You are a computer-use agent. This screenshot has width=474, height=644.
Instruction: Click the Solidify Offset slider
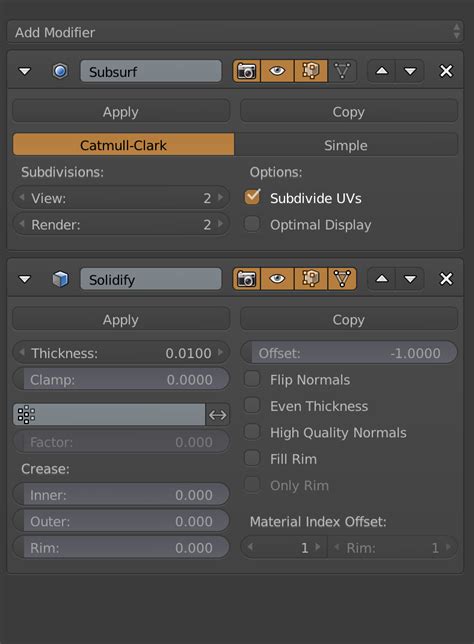[349, 353]
